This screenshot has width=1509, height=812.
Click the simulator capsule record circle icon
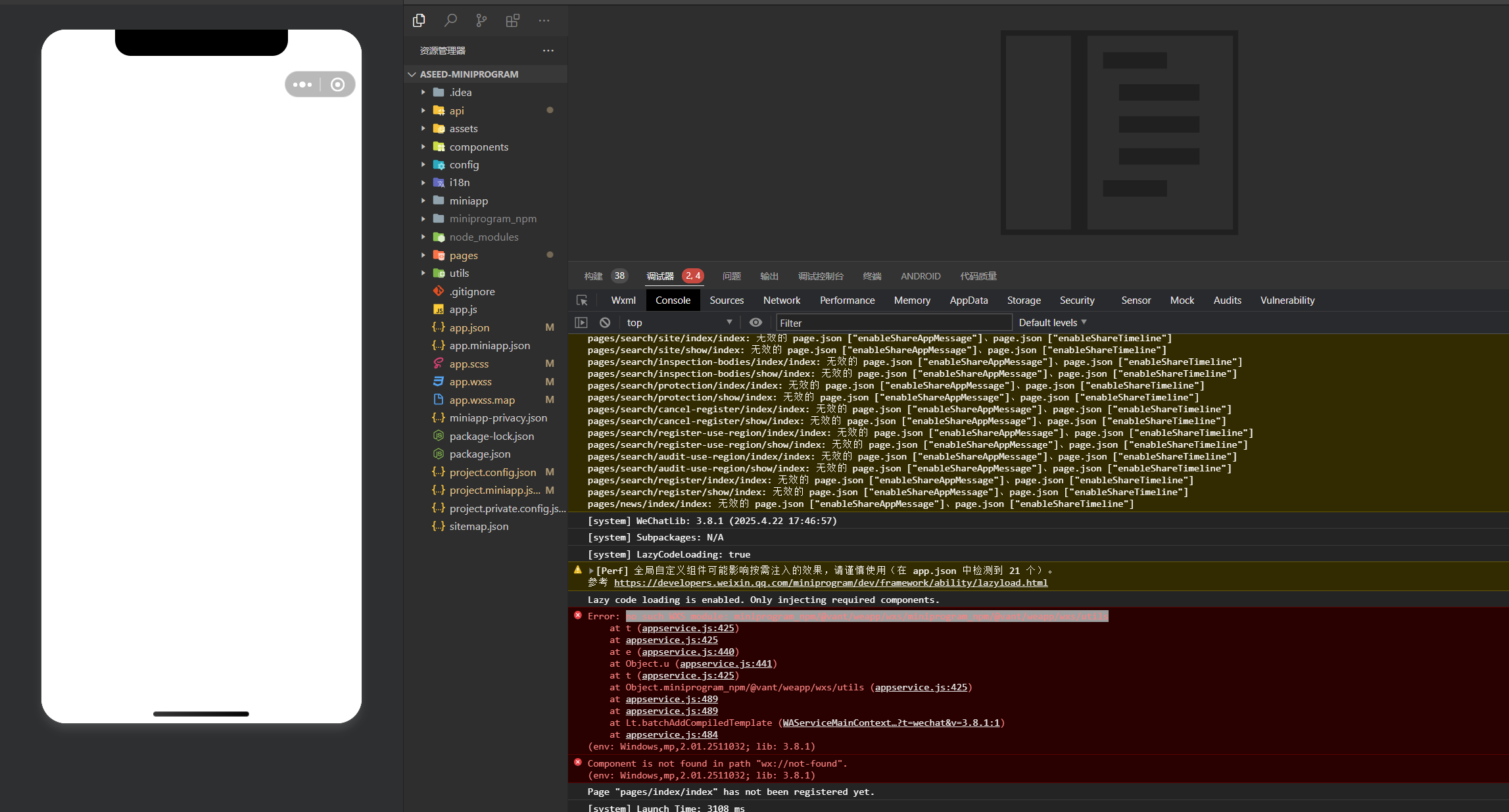[x=337, y=85]
